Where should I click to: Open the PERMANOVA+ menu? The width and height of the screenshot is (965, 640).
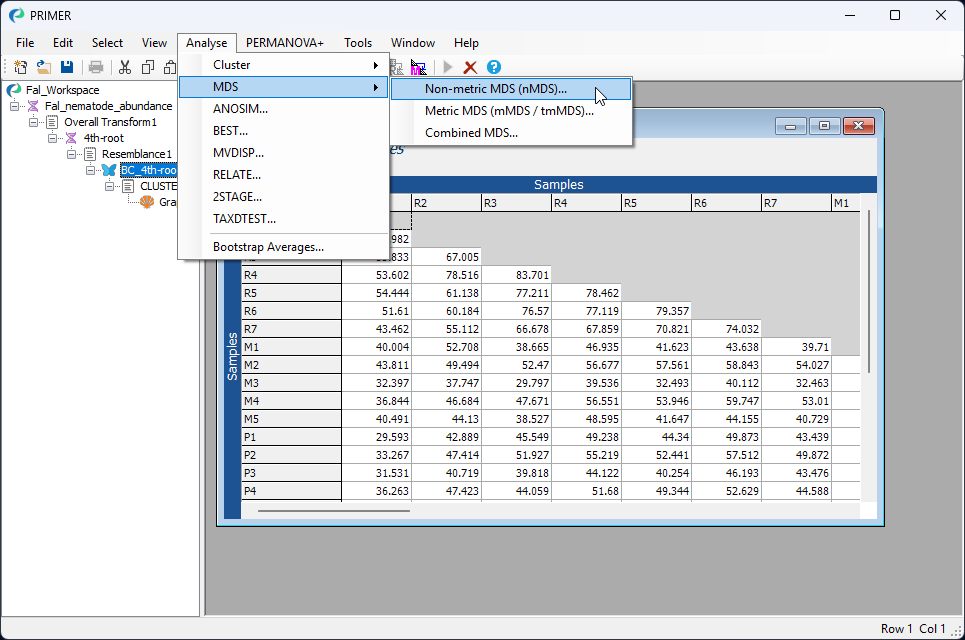click(285, 43)
